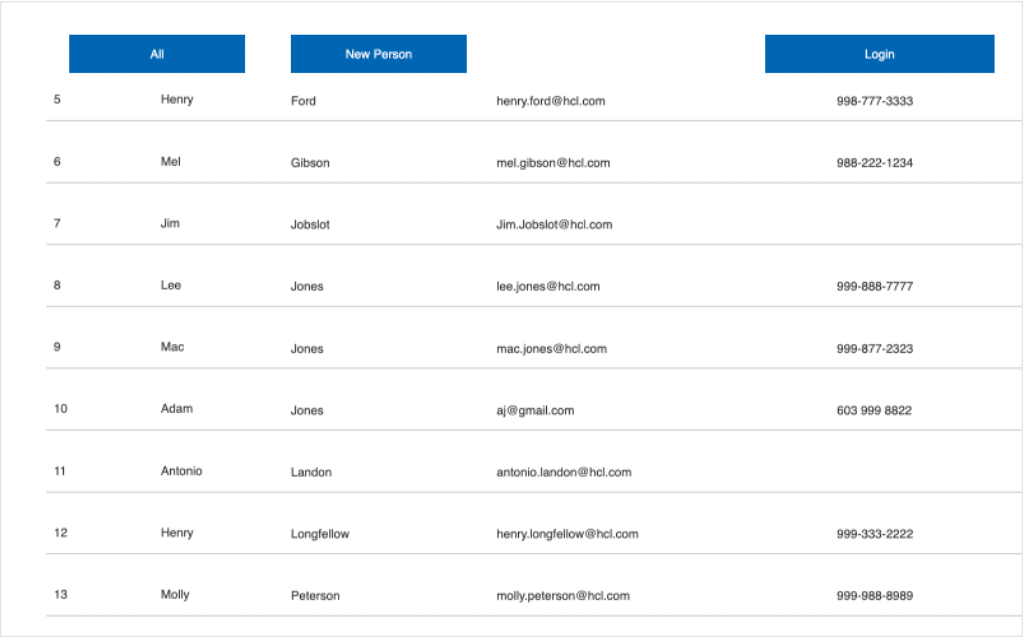
Task: Click first name Antonio
Action: (182, 471)
